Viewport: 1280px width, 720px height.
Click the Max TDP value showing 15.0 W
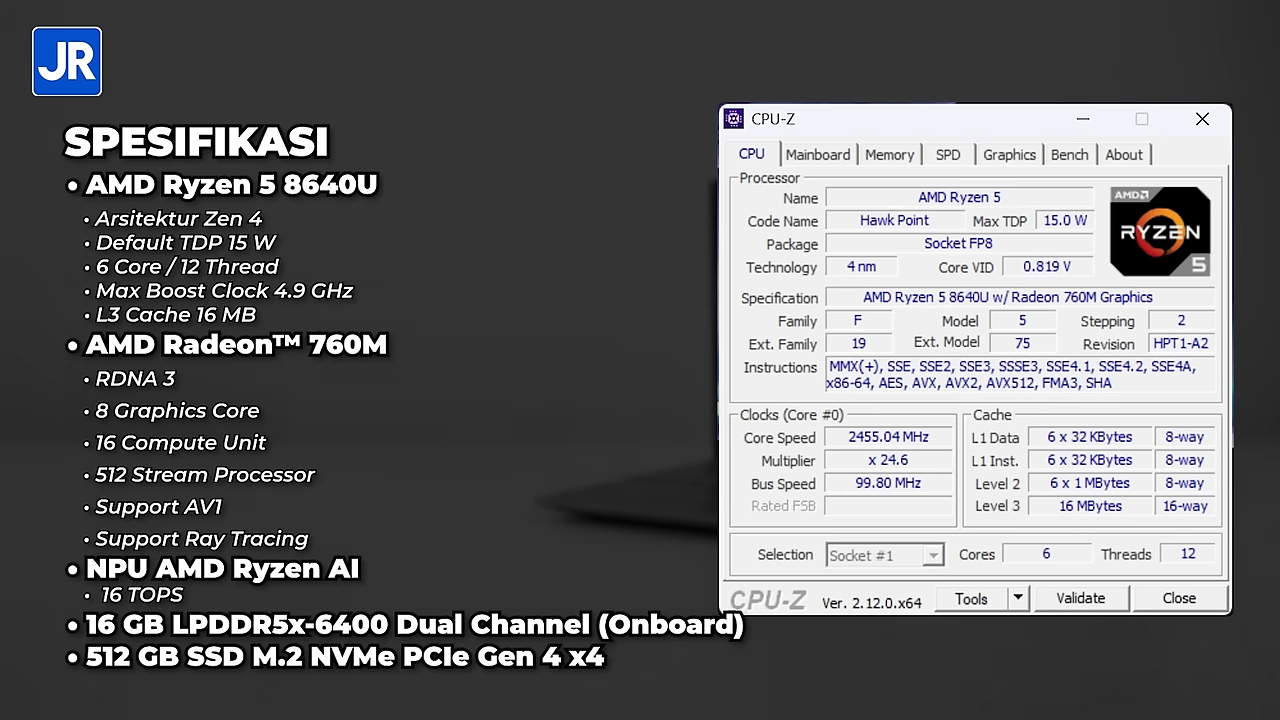tap(1065, 220)
